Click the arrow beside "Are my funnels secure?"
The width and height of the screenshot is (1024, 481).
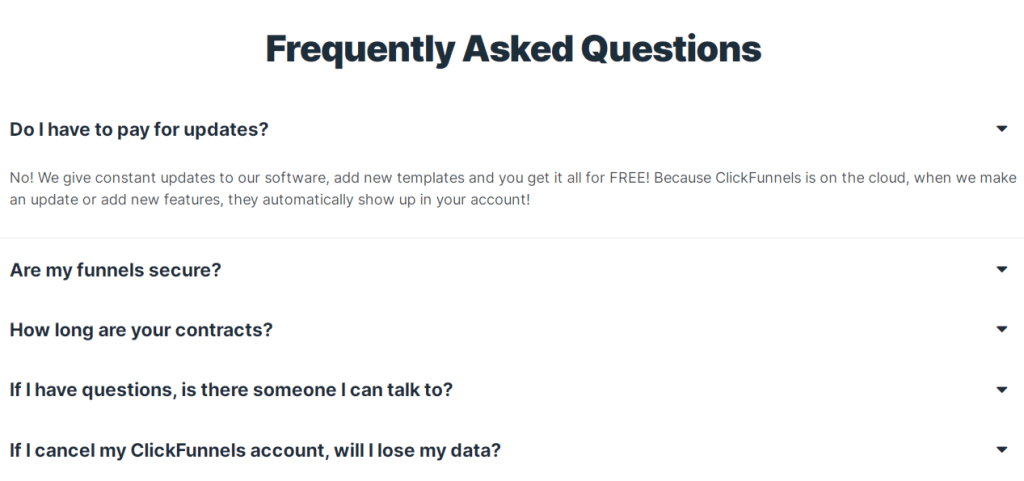pyautogui.click(x=1001, y=269)
